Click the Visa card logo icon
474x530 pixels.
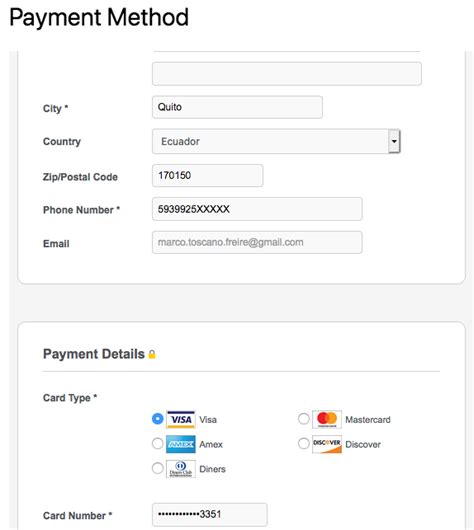(x=181, y=419)
